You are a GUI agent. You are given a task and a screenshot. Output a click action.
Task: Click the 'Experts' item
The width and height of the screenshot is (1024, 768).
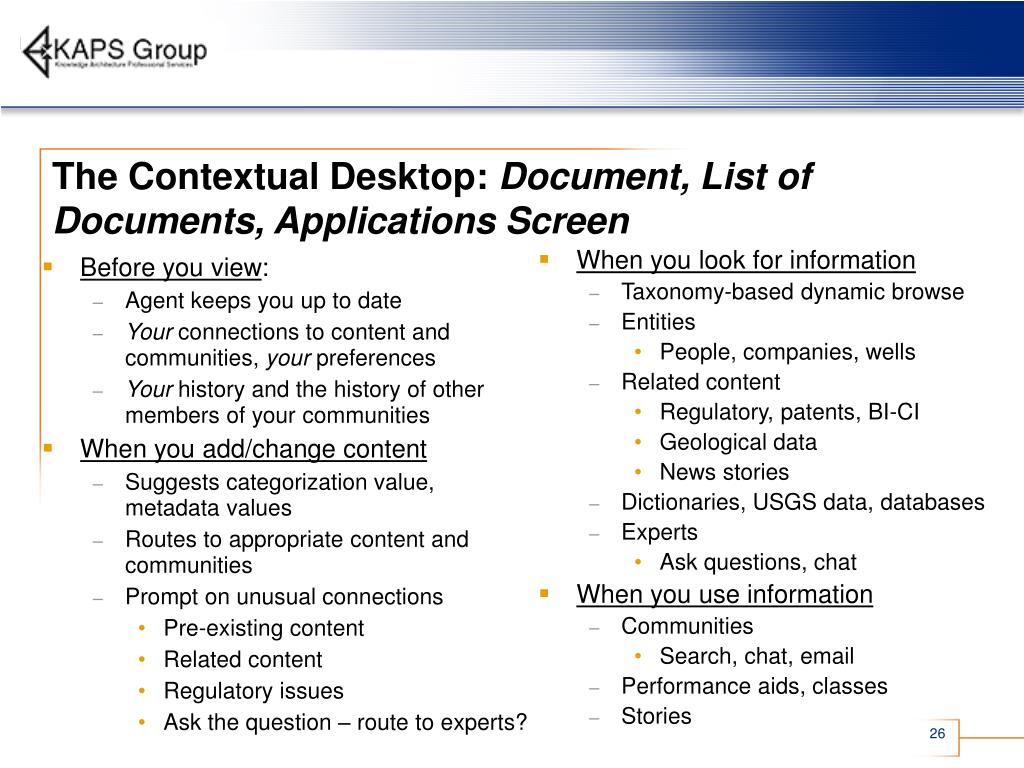click(x=660, y=532)
